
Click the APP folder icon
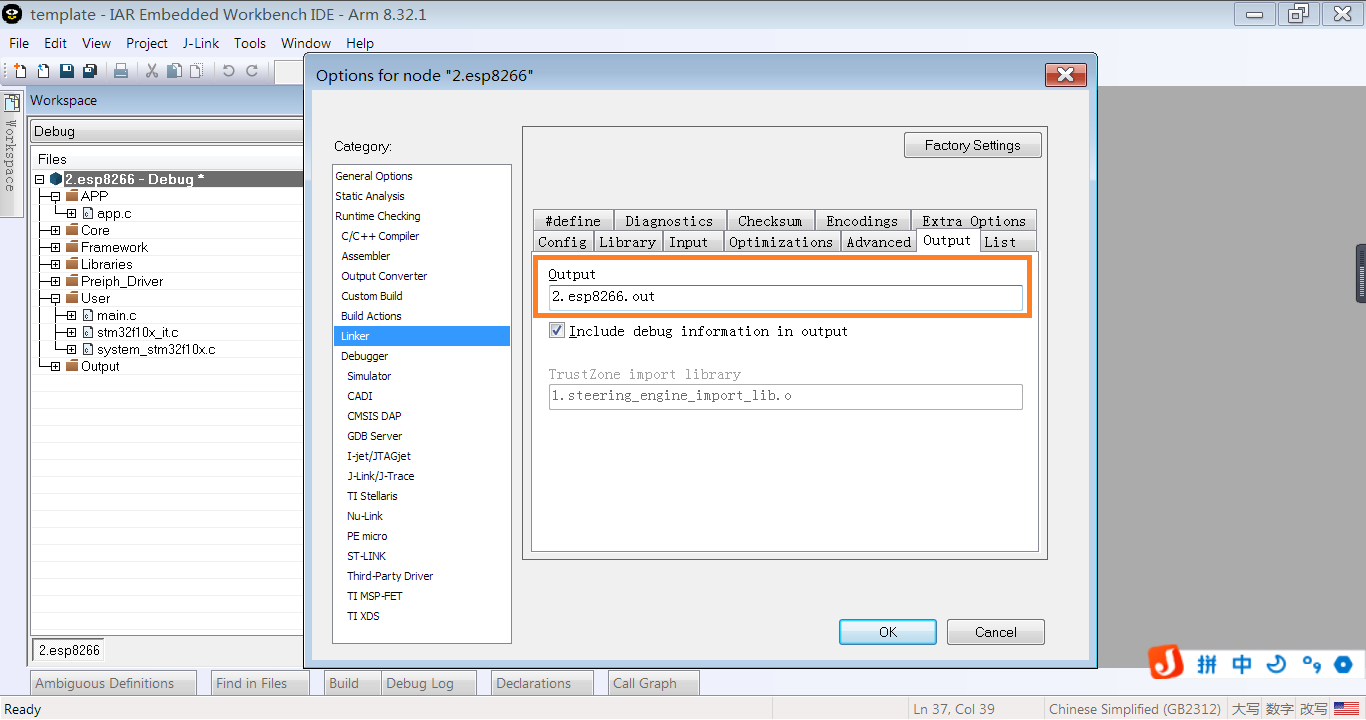[72, 196]
